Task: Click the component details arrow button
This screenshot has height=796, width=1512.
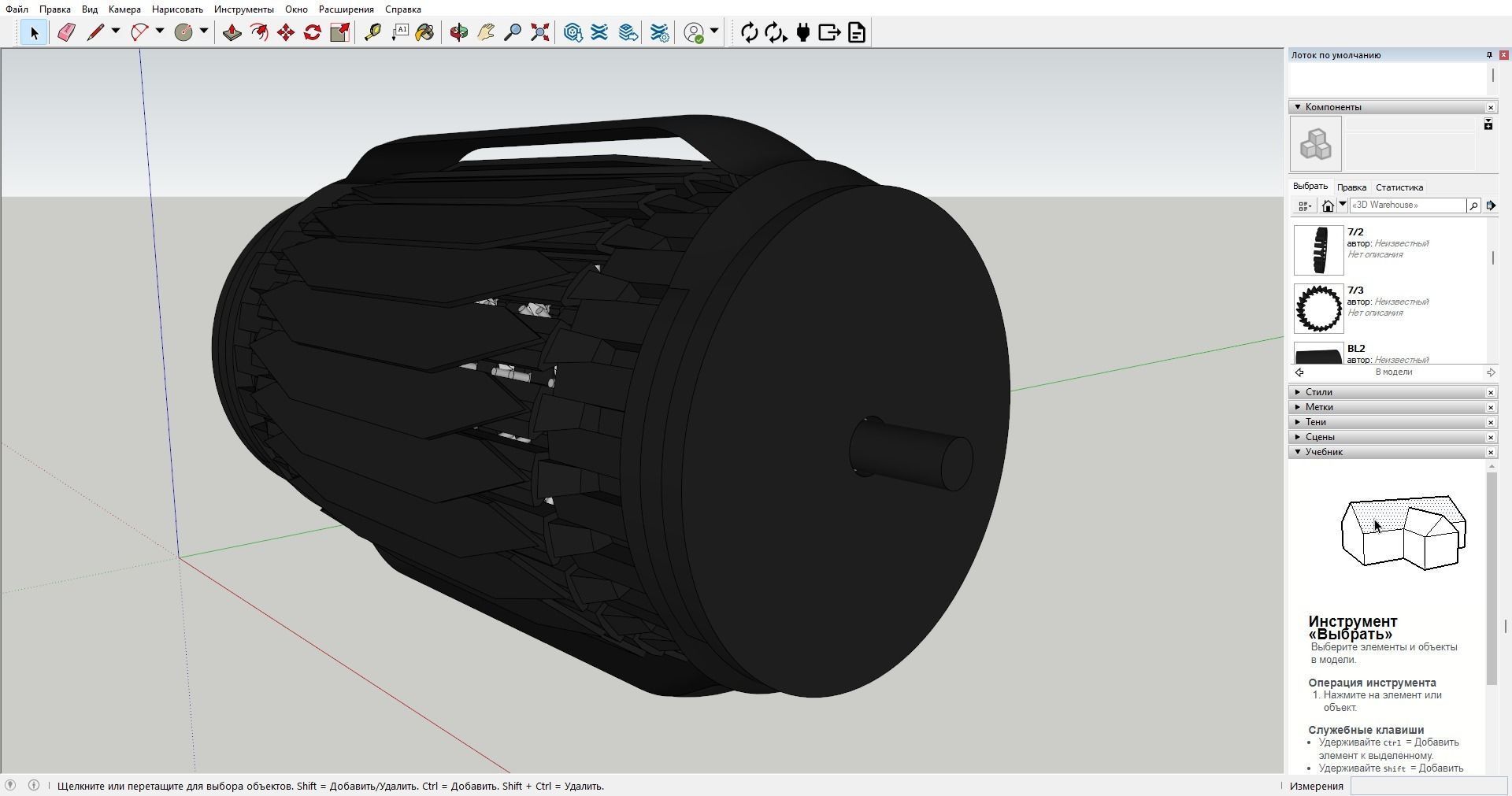Action: 1491,205
